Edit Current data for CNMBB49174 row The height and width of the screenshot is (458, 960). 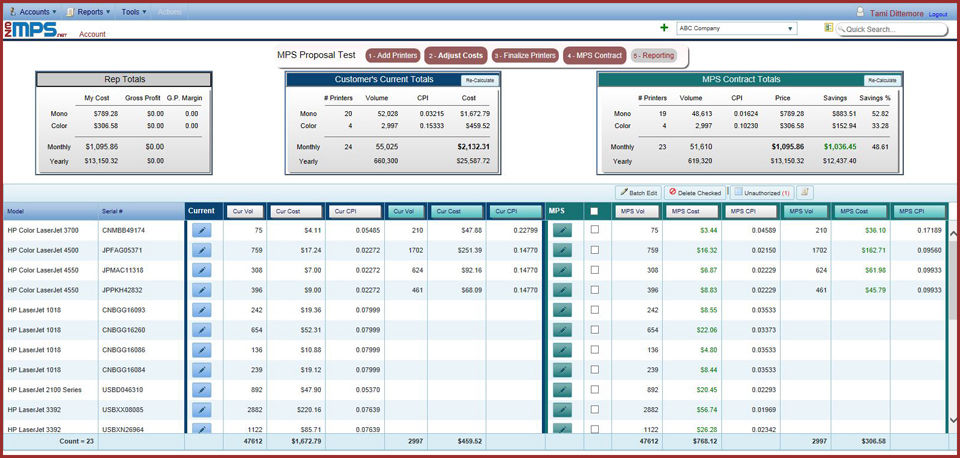click(201, 230)
